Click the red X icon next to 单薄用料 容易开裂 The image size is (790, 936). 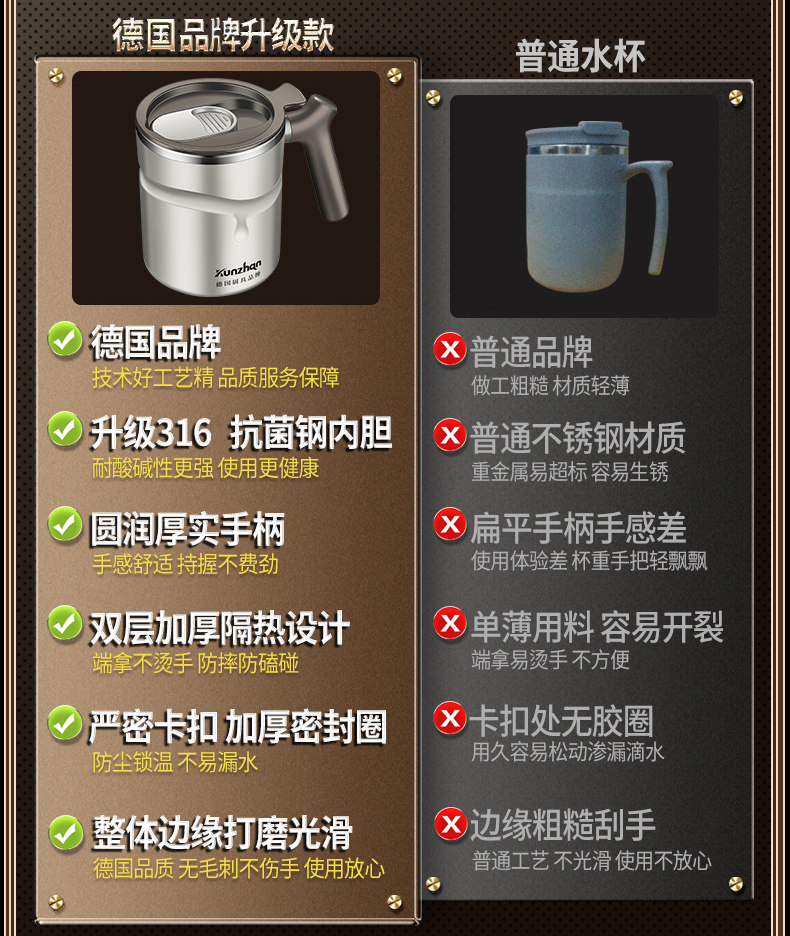click(x=450, y=623)
